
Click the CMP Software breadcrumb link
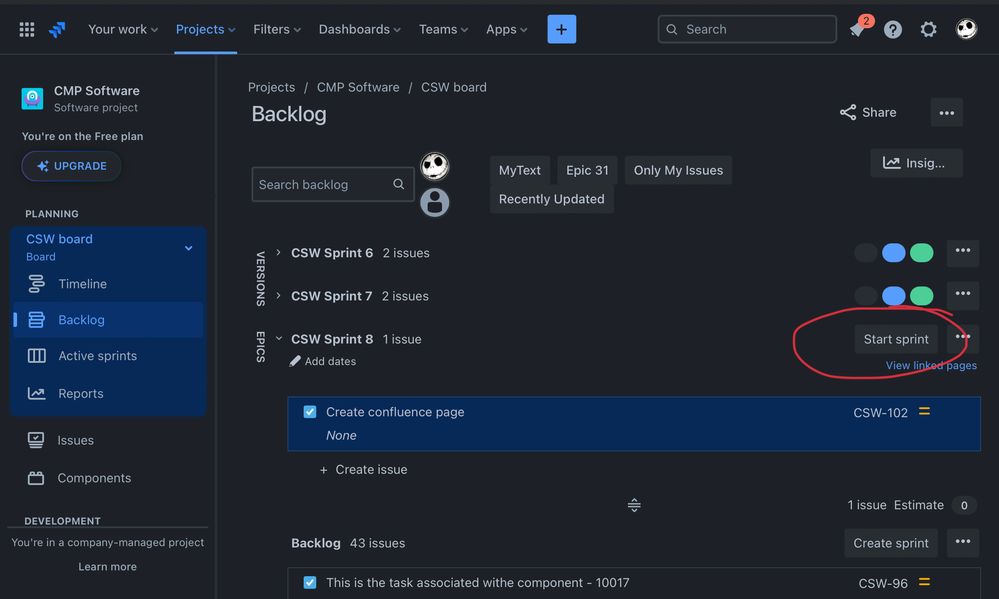click(358, 87)
